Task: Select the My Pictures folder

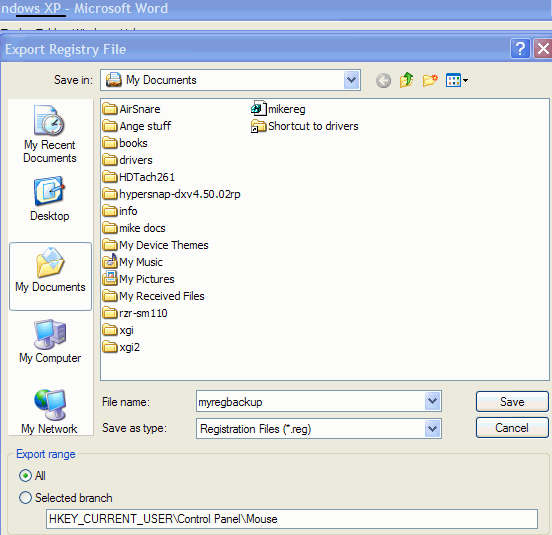Action: (138, 279)
